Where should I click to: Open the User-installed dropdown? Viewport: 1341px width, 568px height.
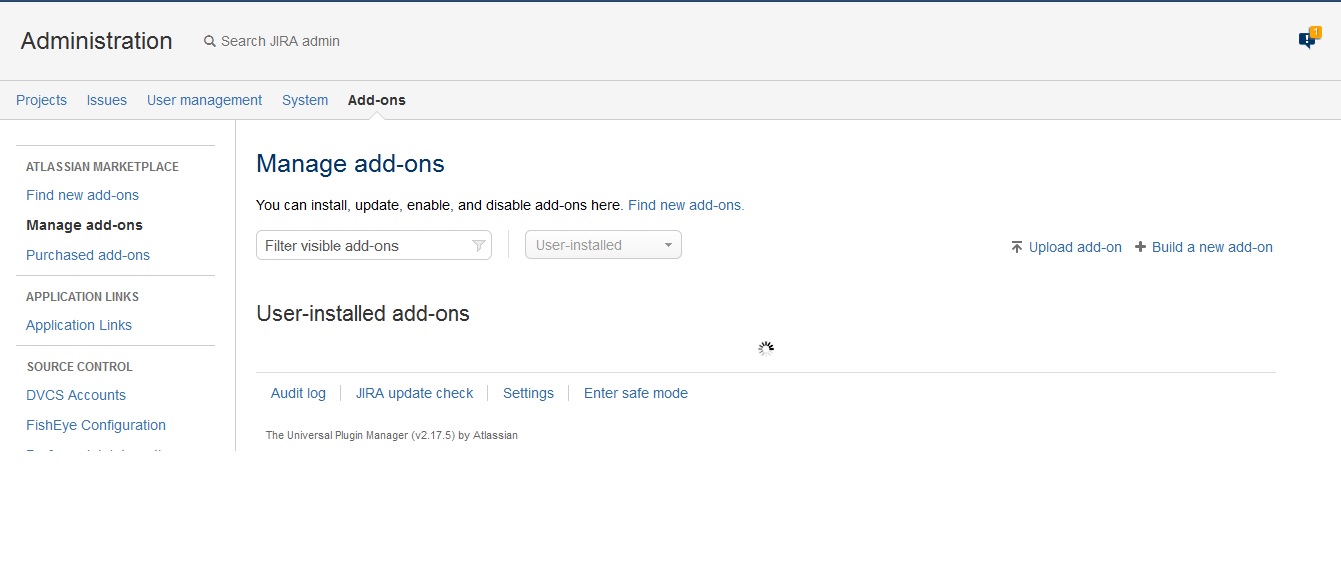[x=603, y=245]
